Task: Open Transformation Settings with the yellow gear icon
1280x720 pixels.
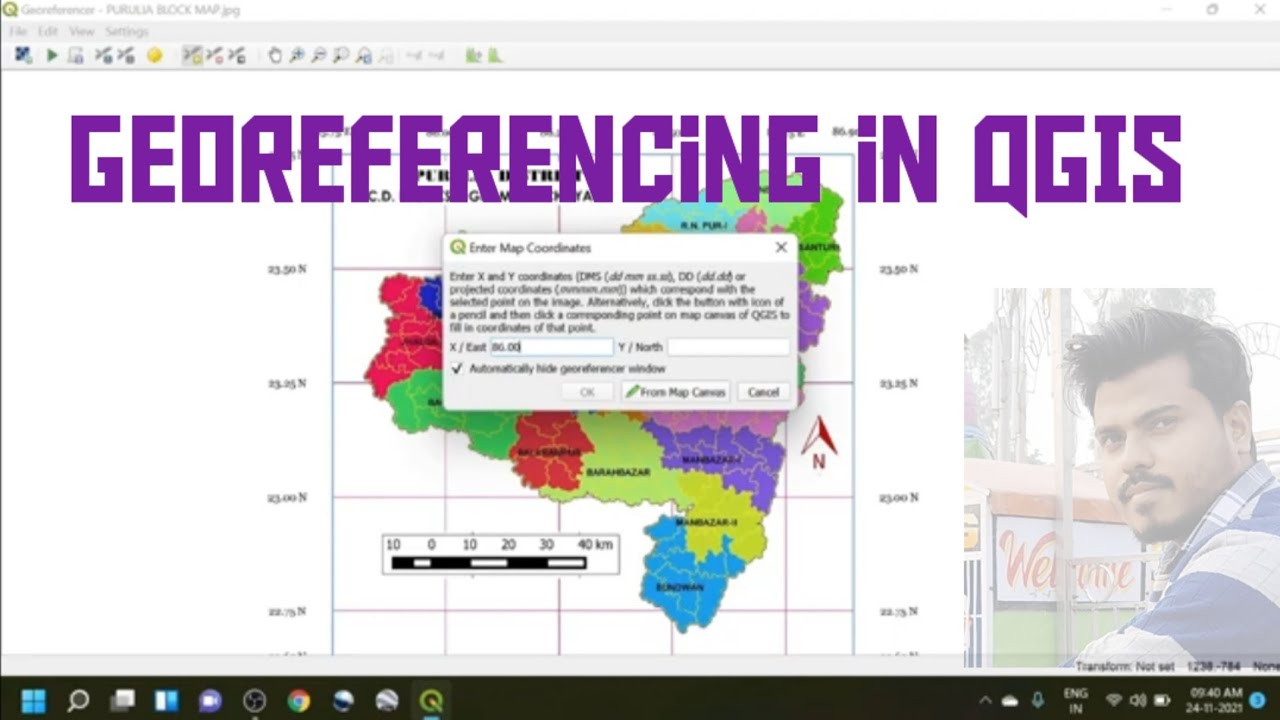Action: point(154,55)
